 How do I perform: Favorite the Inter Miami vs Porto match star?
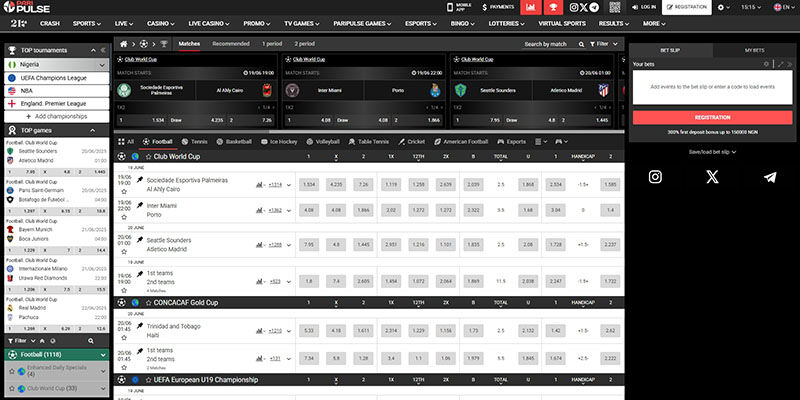[123, 217]
